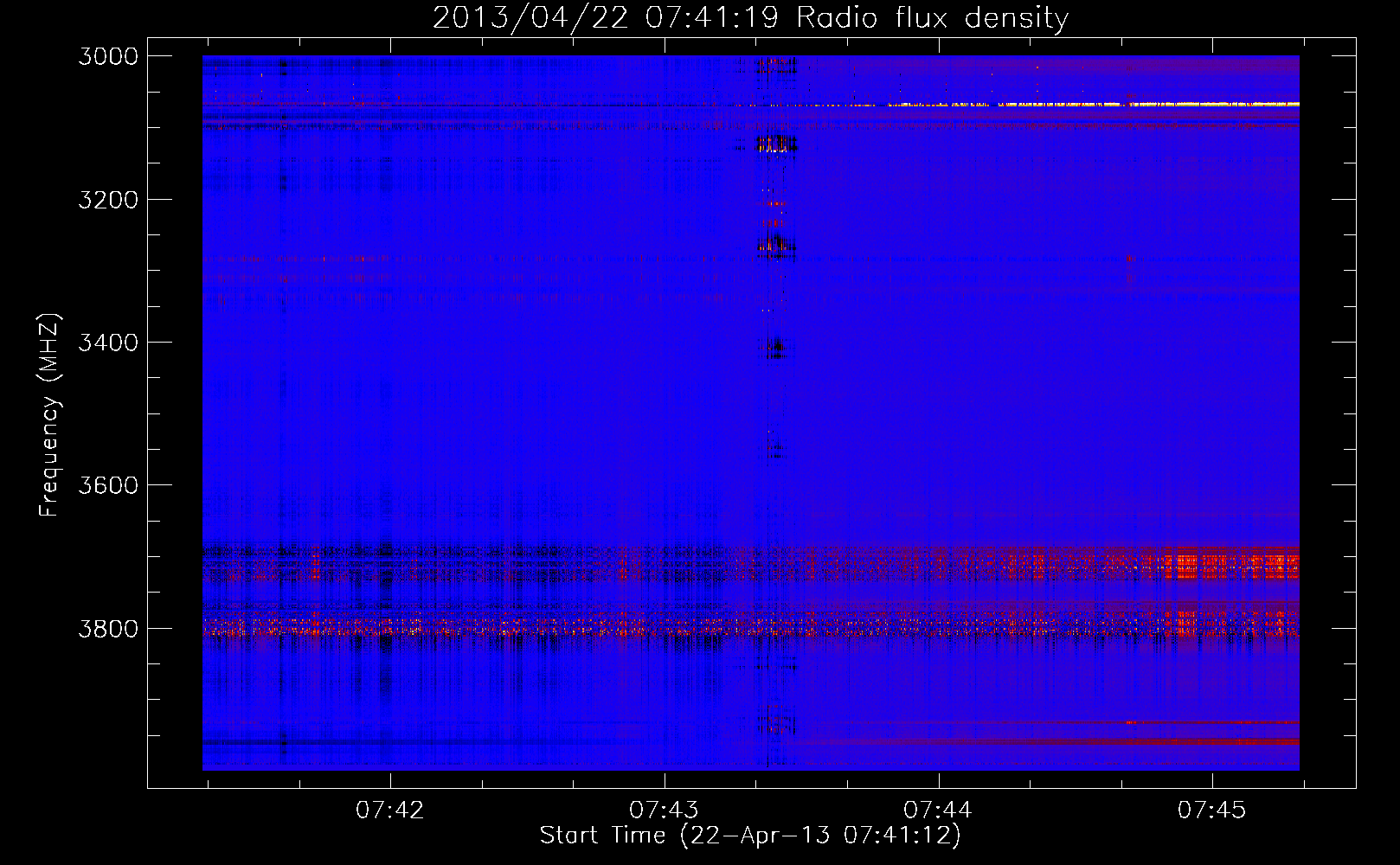This screenshot has width=1400, height=865.
Task: Click the 3800 frequency axis label
Action: [108, 628]
